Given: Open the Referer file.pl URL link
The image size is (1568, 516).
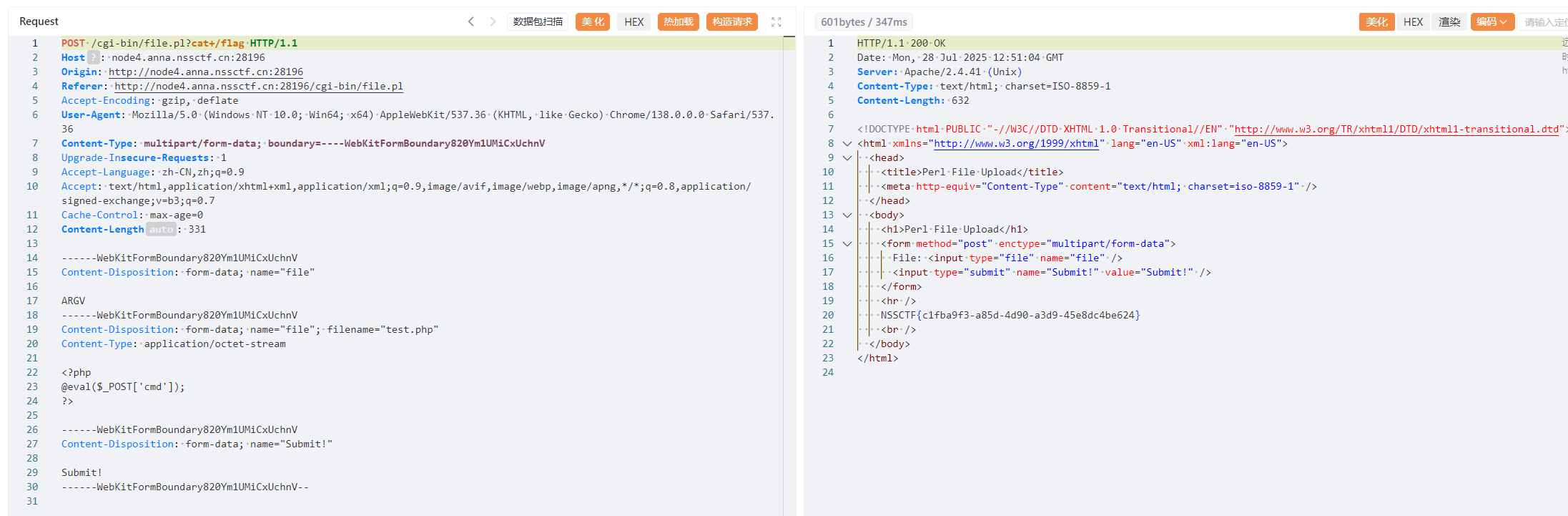Looking at the screenshot, I should (259, 86).
